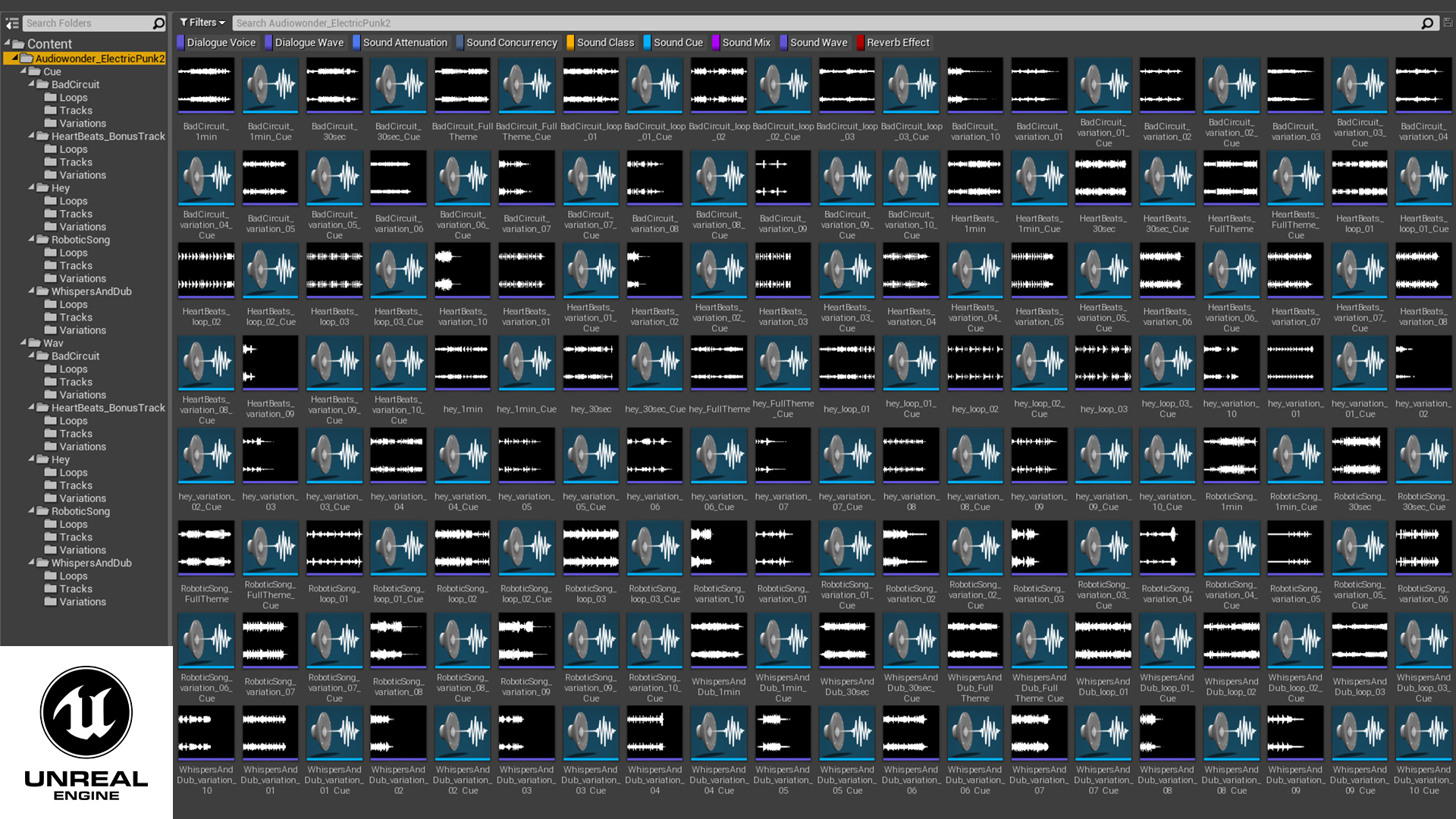Select the Wav RoboticSong folder
The image size is (1456, 819).
click(74, 511)
